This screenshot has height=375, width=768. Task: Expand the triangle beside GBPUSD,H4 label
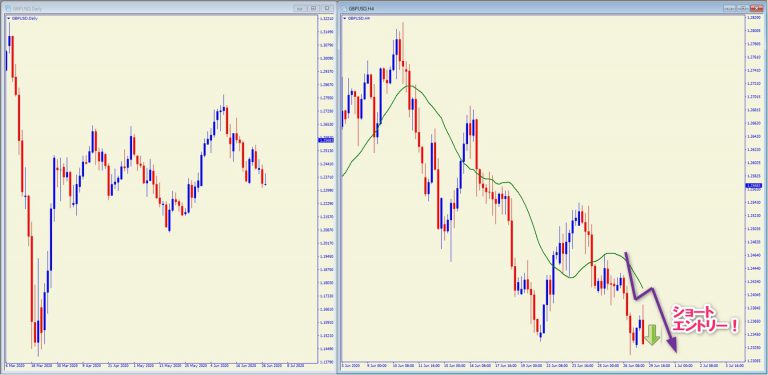(x=344, y=19)
